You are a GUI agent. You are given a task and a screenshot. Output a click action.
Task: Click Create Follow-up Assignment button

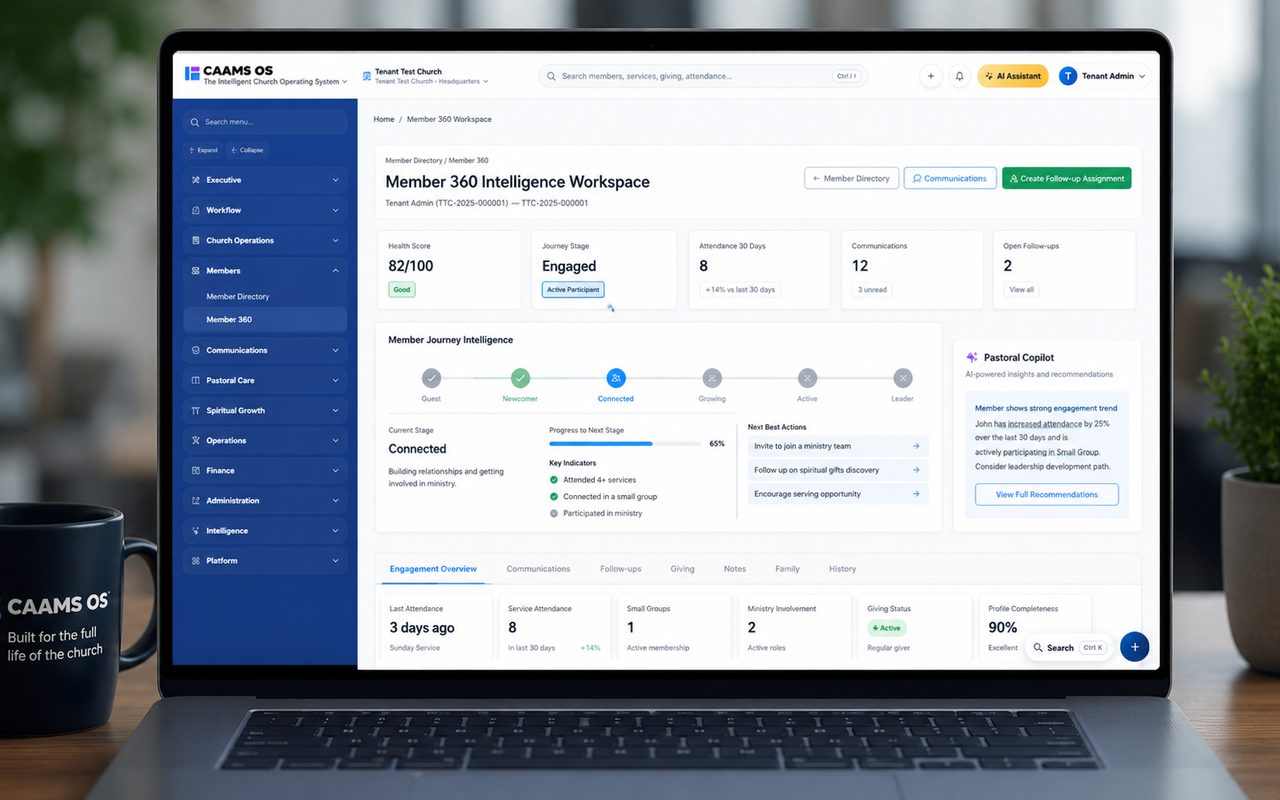[x=1067, y=178]
